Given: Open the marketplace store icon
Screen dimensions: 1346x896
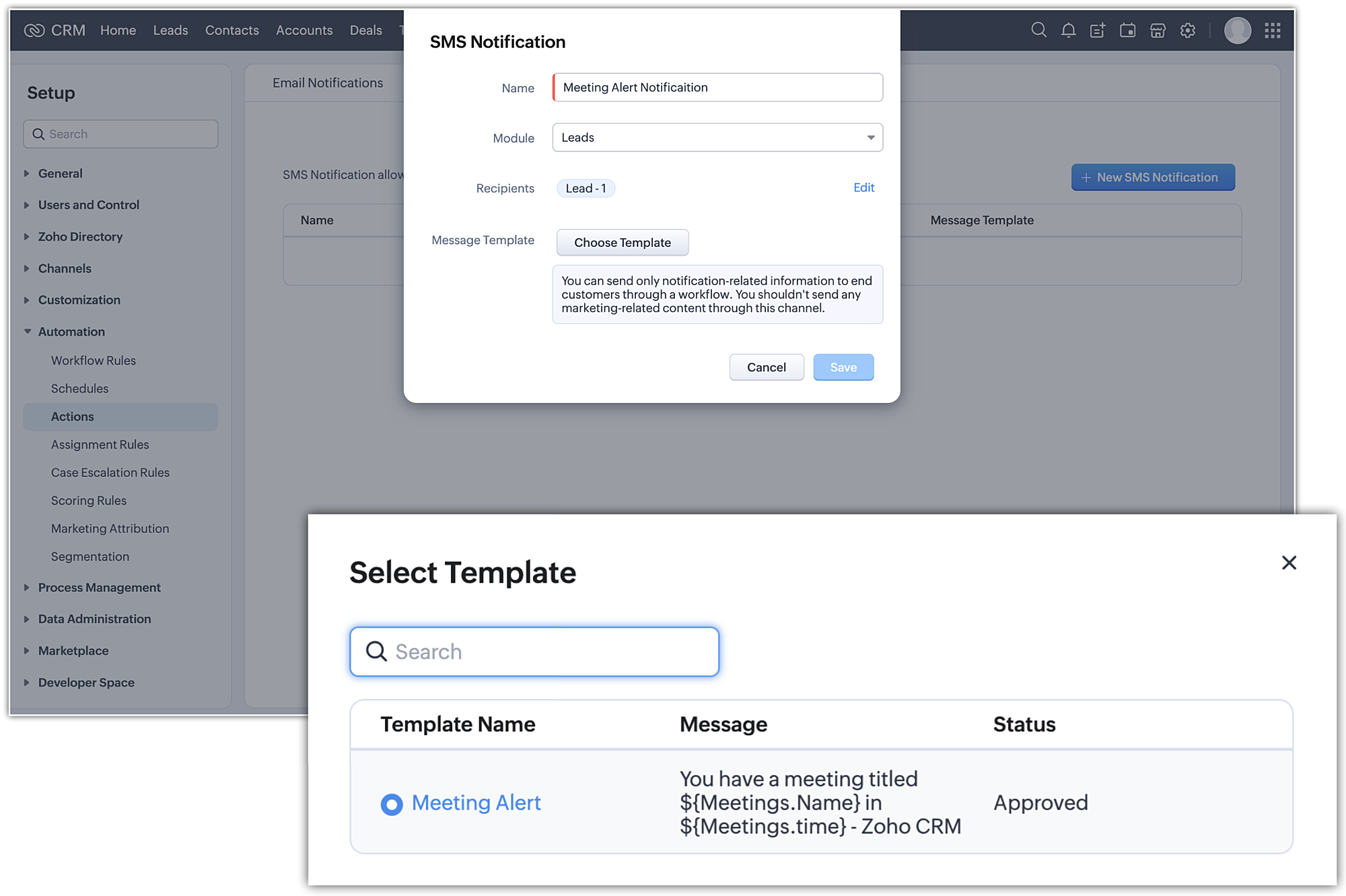Looking at the screenshot, I should pyautogui.click(x=1158, y=30).
